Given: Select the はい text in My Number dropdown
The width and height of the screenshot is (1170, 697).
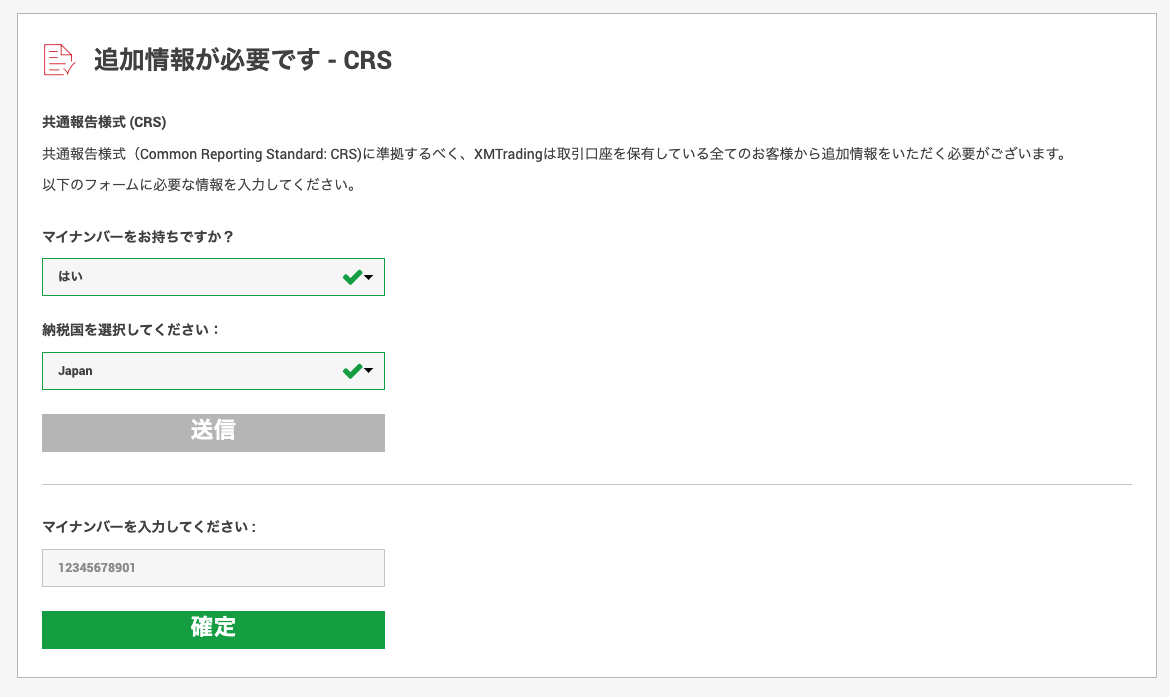Looking at the screenshot, I should [70, 277].
